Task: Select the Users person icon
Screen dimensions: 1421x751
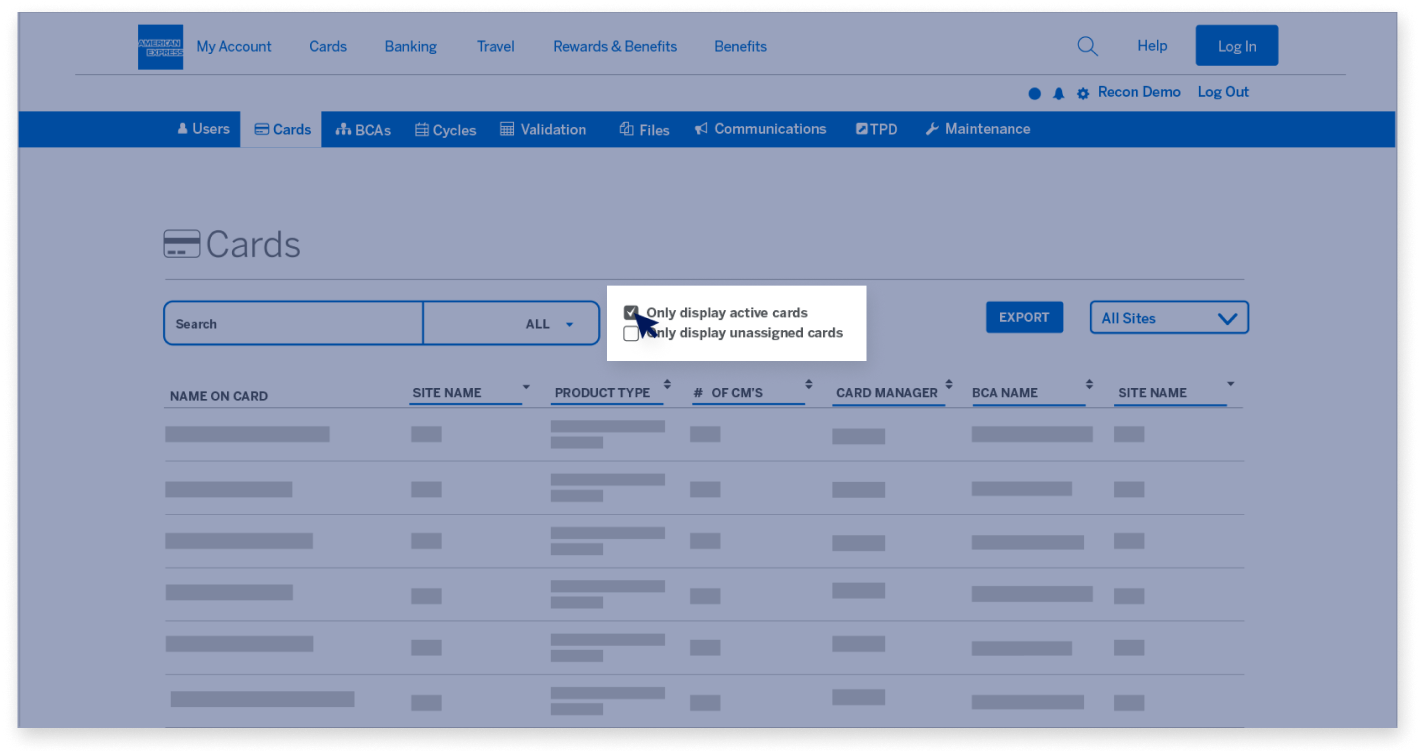Action: (x=181, y=128)
